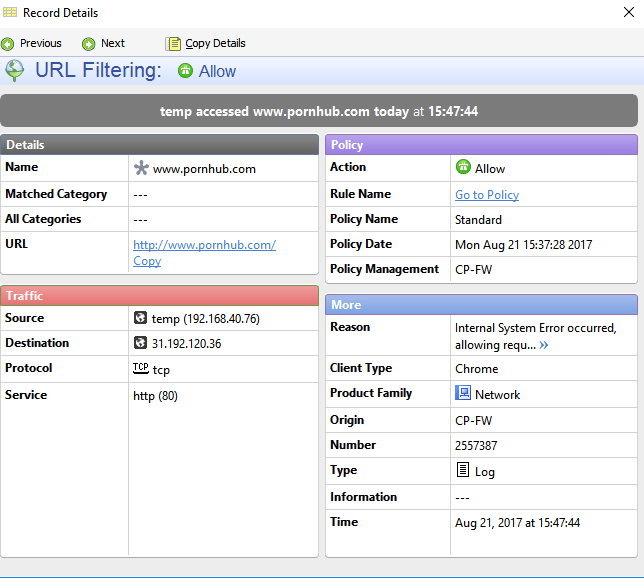Click the Time value Aug 21, 2017
This screenshot has width=644, height=578.
[517, 523]
